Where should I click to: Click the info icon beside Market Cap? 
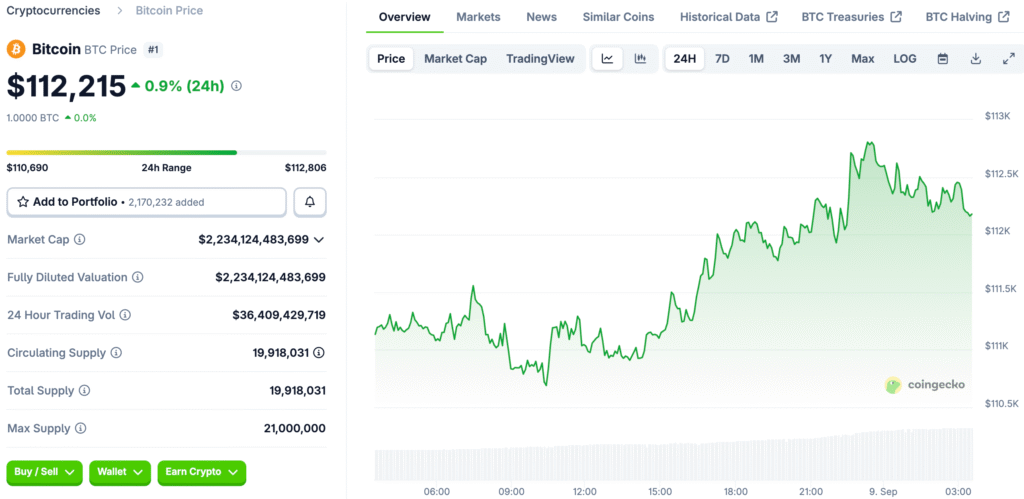80,240
